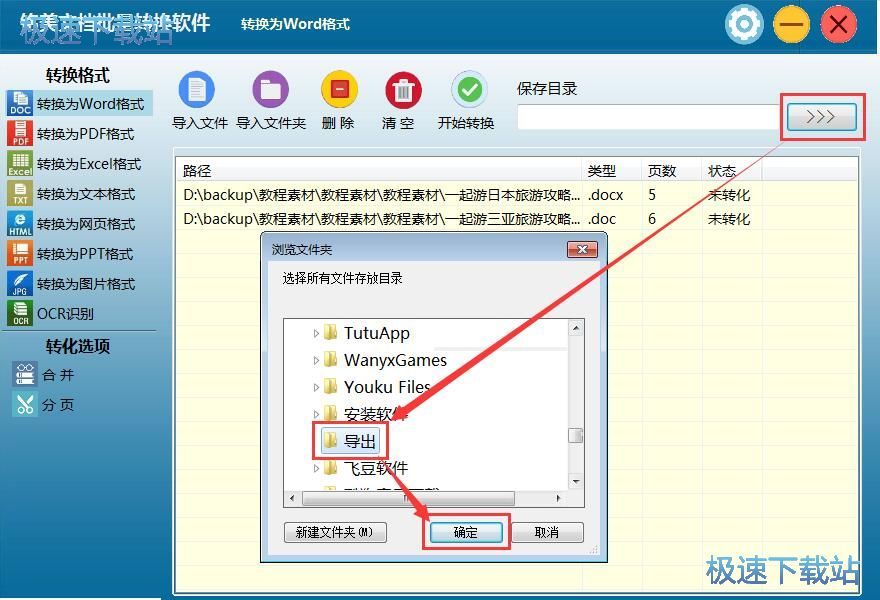Expand the WanyxGames folder node
880x600 pixels.
point(316,360)
